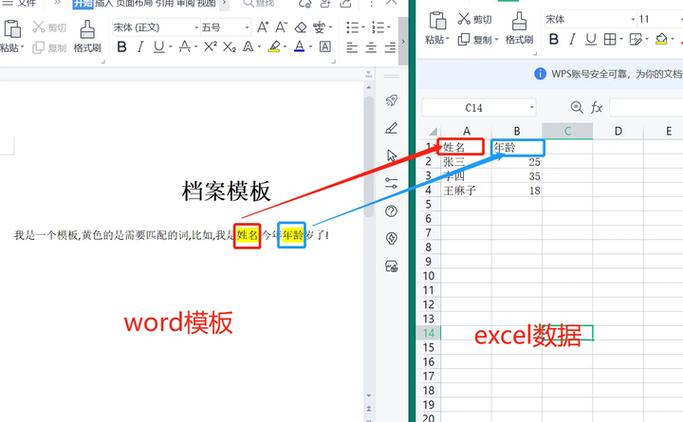This screenshot has width=683, height=422.
Task: Toggle strikethrough in the Word ribbon
Action: (x=185, y=47)
